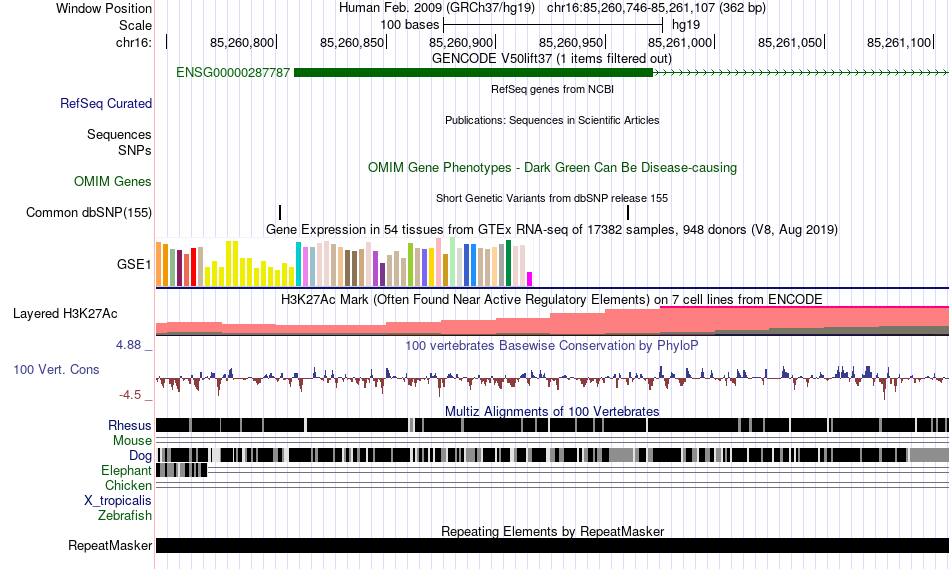Select the Dog alignment row label
Screen dimensions: 950x569
click(140, 456)
